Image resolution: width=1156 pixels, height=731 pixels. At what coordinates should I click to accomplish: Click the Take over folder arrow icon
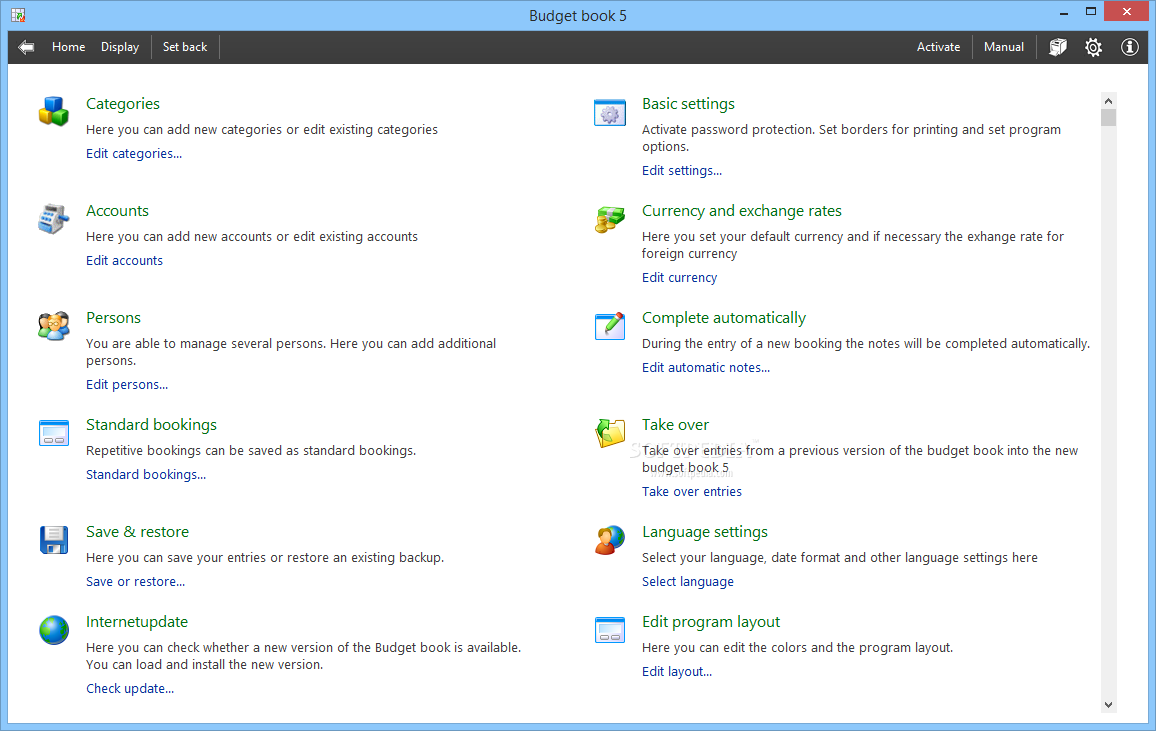(x=610, y=433)
